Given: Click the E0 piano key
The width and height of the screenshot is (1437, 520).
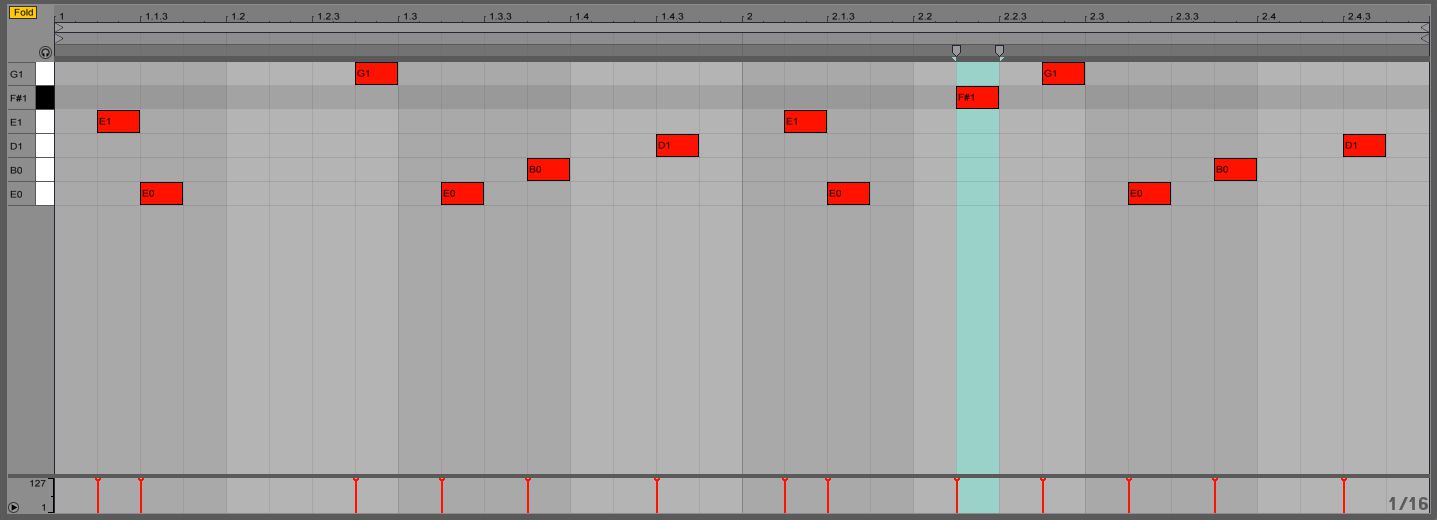Looking at the screenshot, I should [45, 194].
